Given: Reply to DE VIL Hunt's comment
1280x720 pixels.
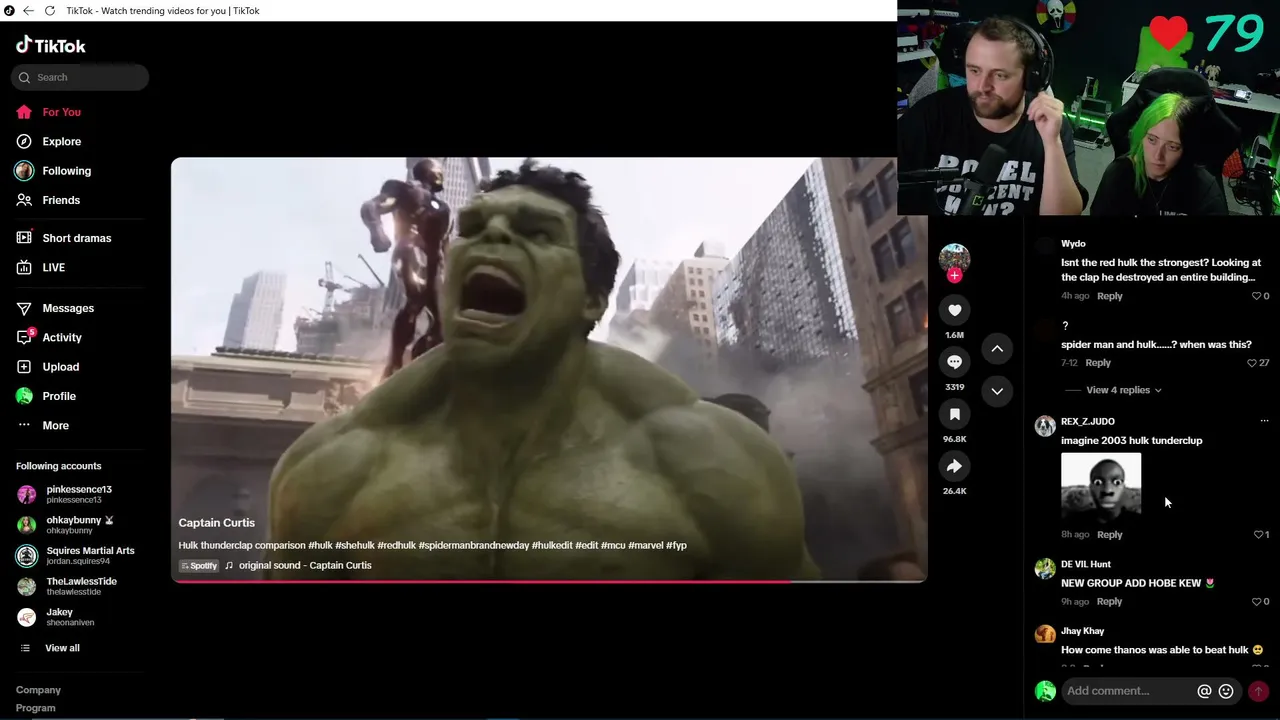Looking at the screenshot, I should coord(1110,602).
